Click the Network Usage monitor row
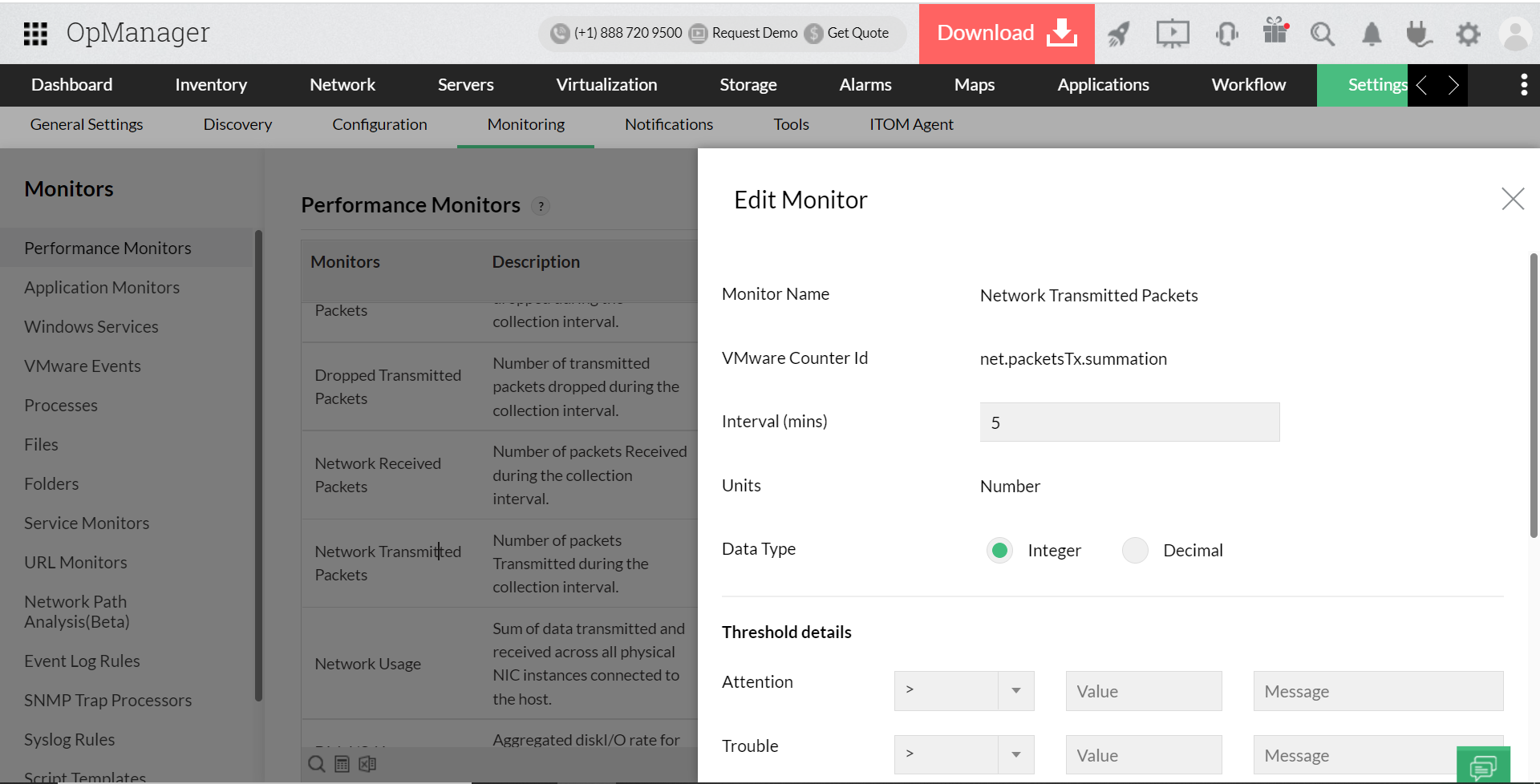Screen dimensions: 1540x784 pos(499,664)
